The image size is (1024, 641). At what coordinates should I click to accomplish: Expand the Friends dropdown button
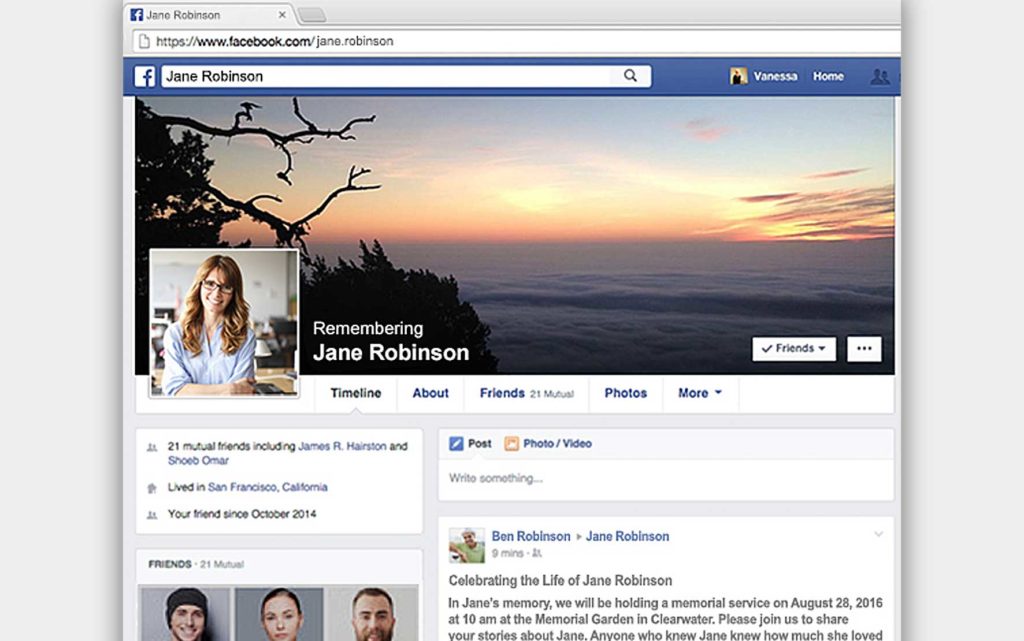(x=794, y=348)
